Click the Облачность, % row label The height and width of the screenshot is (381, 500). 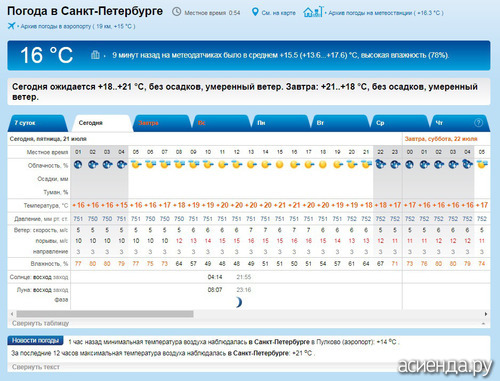tap(48, 166)
